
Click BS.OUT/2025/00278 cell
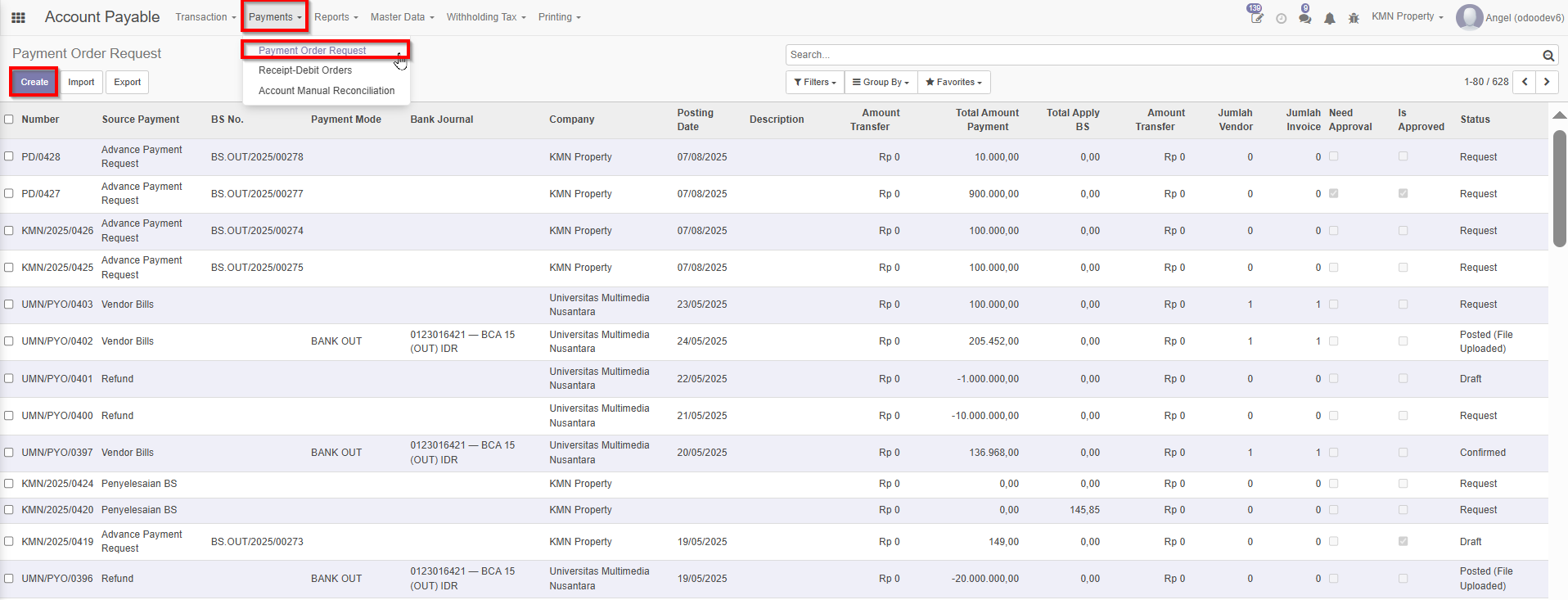(257, 157)
